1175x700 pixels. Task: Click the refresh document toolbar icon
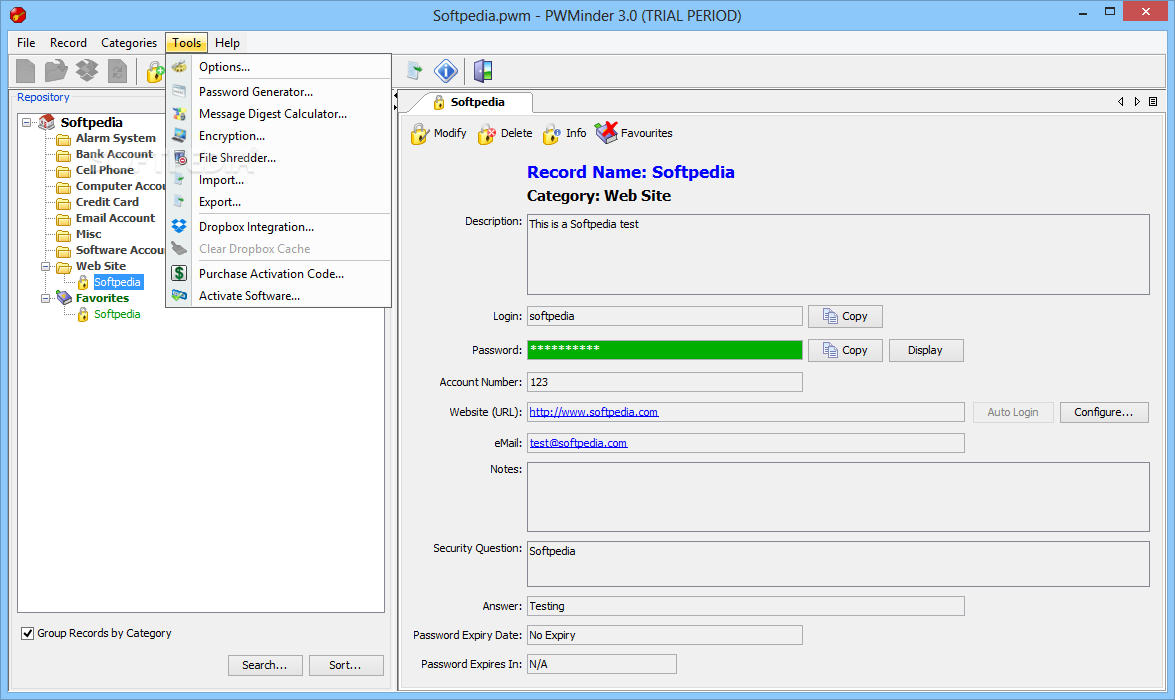click(117, 72)
